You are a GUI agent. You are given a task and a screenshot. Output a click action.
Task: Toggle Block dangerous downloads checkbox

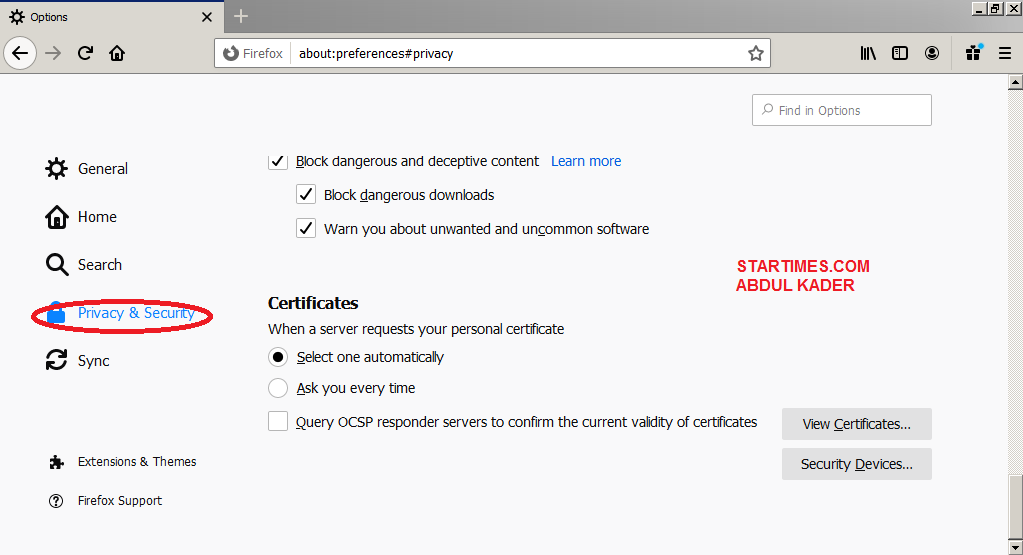(x=306, y=195)
